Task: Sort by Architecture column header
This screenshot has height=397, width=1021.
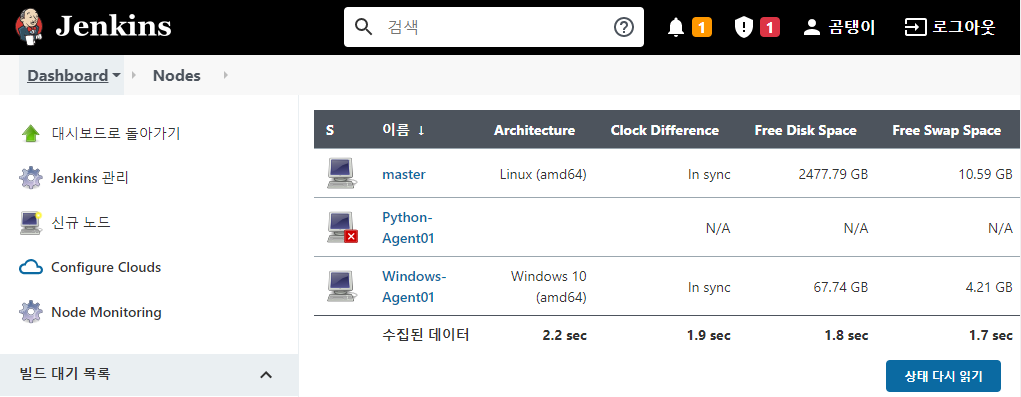Action: (534, 130)
